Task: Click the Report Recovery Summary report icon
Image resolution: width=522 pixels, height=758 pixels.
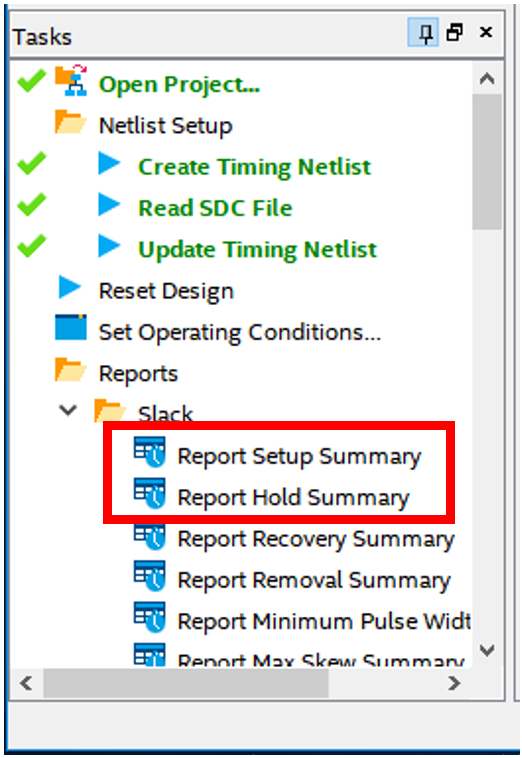Action: [150, 537]
